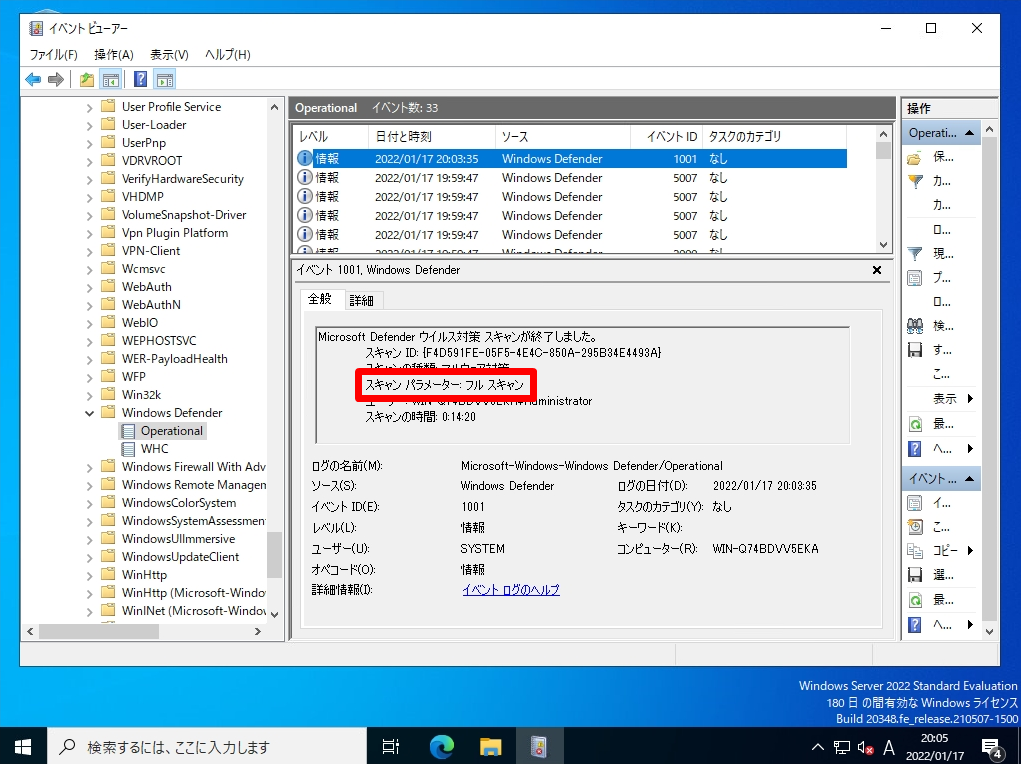Viewport: 1021px width, 764px height.
Task: Click the filter current log funnel icon
Action: tap(915, 253)
